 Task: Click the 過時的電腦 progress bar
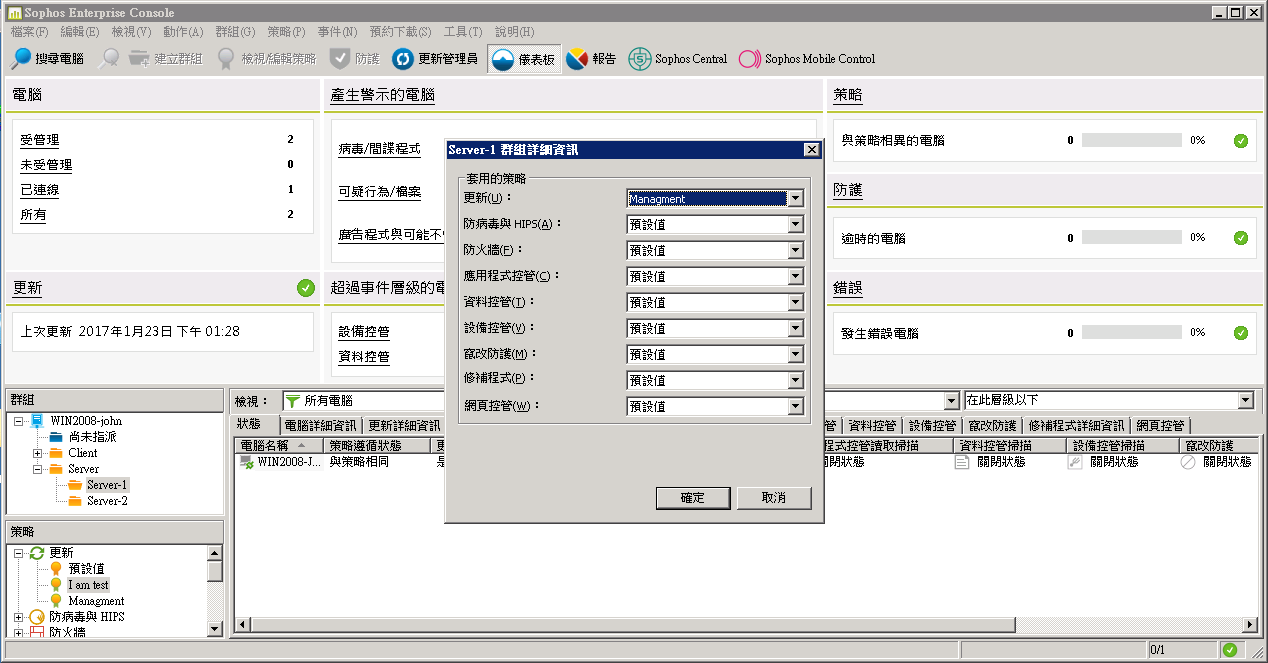(1132, 238)
